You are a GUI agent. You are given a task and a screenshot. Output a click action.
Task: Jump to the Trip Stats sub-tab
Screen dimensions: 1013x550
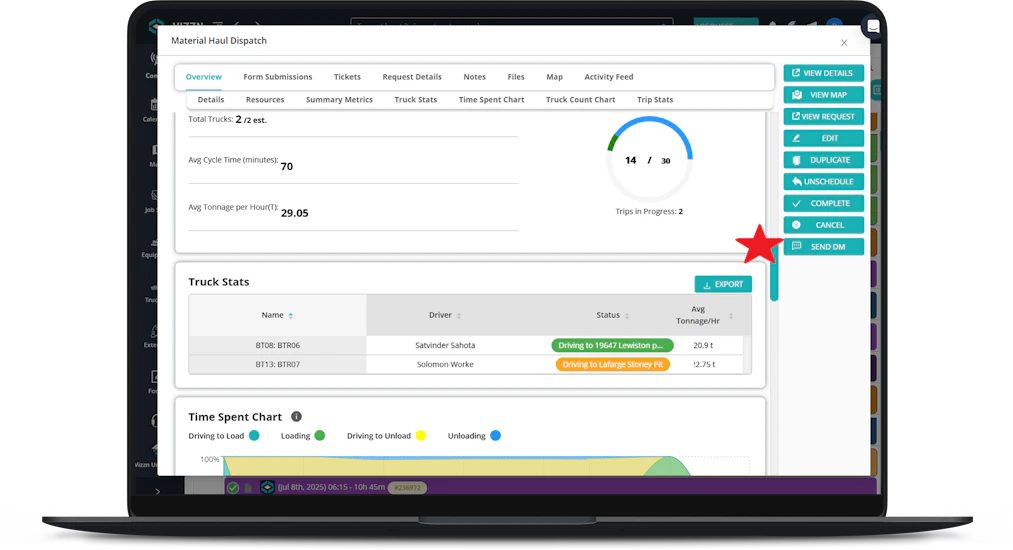[655, 100]
